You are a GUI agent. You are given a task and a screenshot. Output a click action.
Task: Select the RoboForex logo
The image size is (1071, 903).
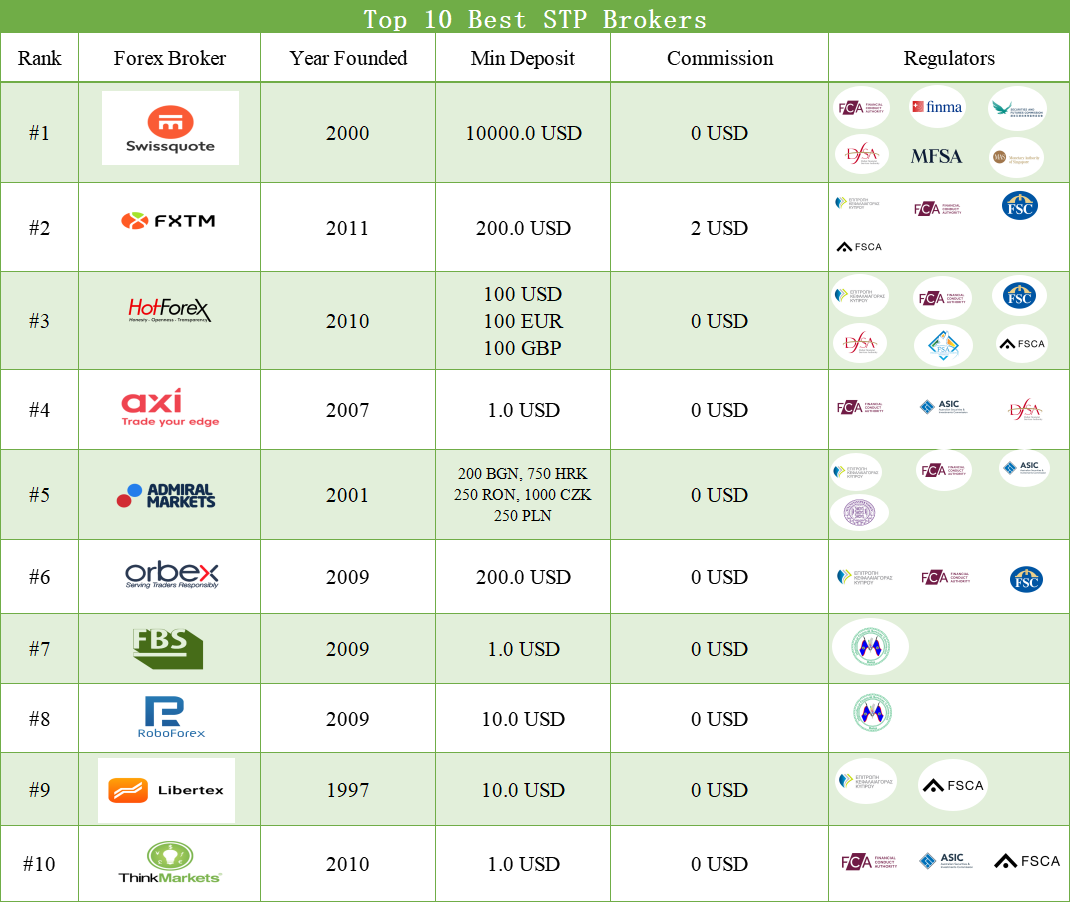(171, 718)
